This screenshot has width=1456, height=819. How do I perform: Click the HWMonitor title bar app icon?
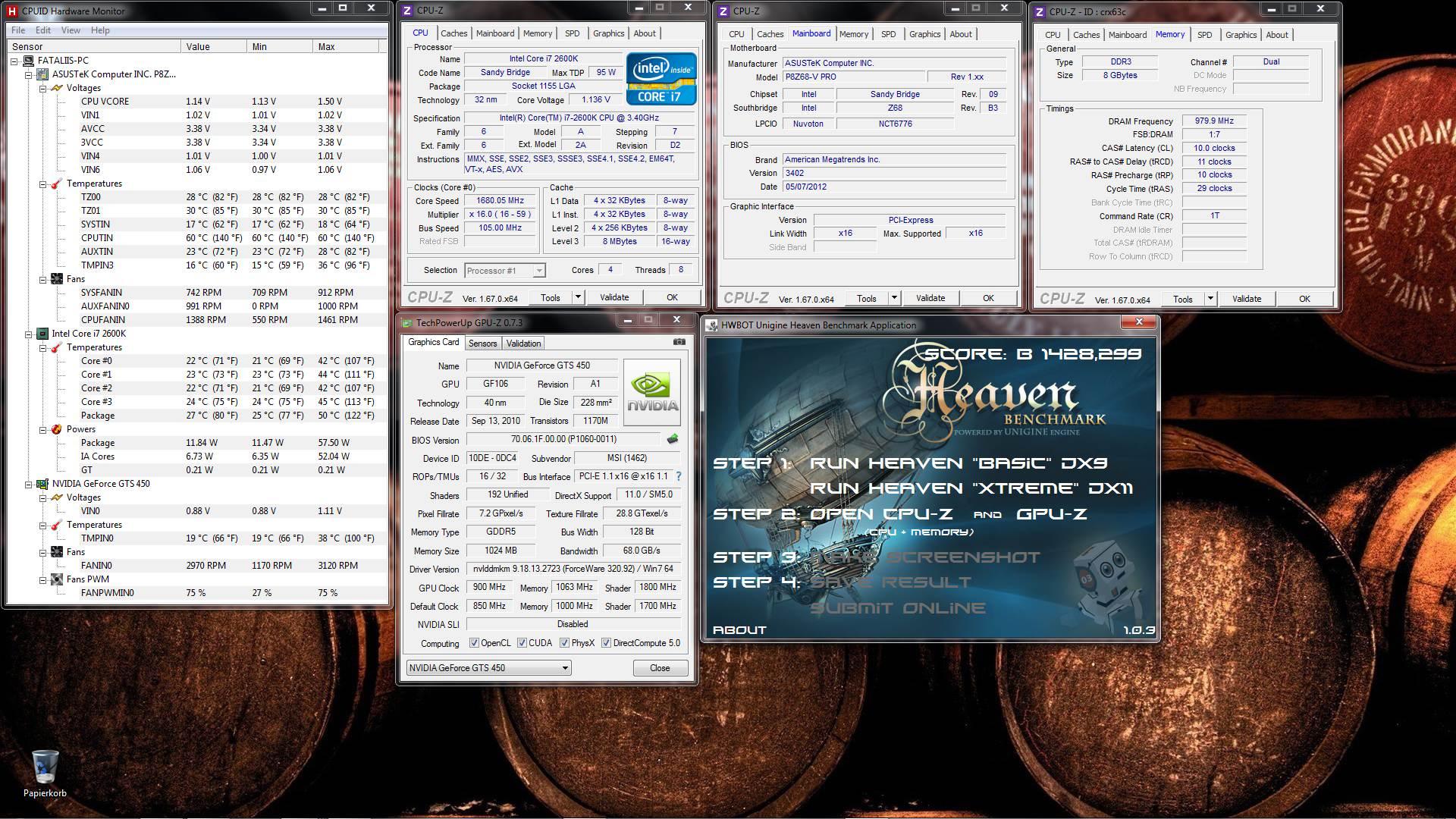[12, 11]
